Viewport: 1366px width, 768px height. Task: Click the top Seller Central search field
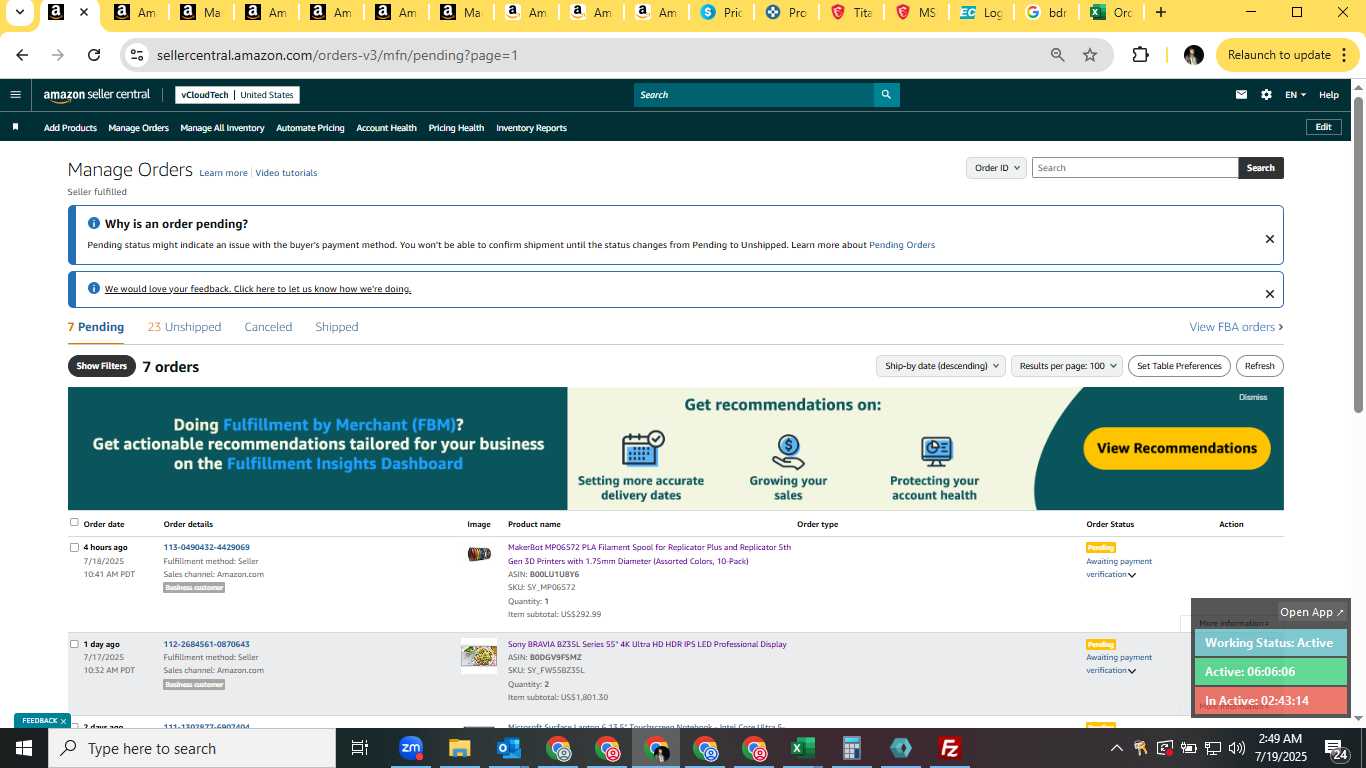coord(754,95)
